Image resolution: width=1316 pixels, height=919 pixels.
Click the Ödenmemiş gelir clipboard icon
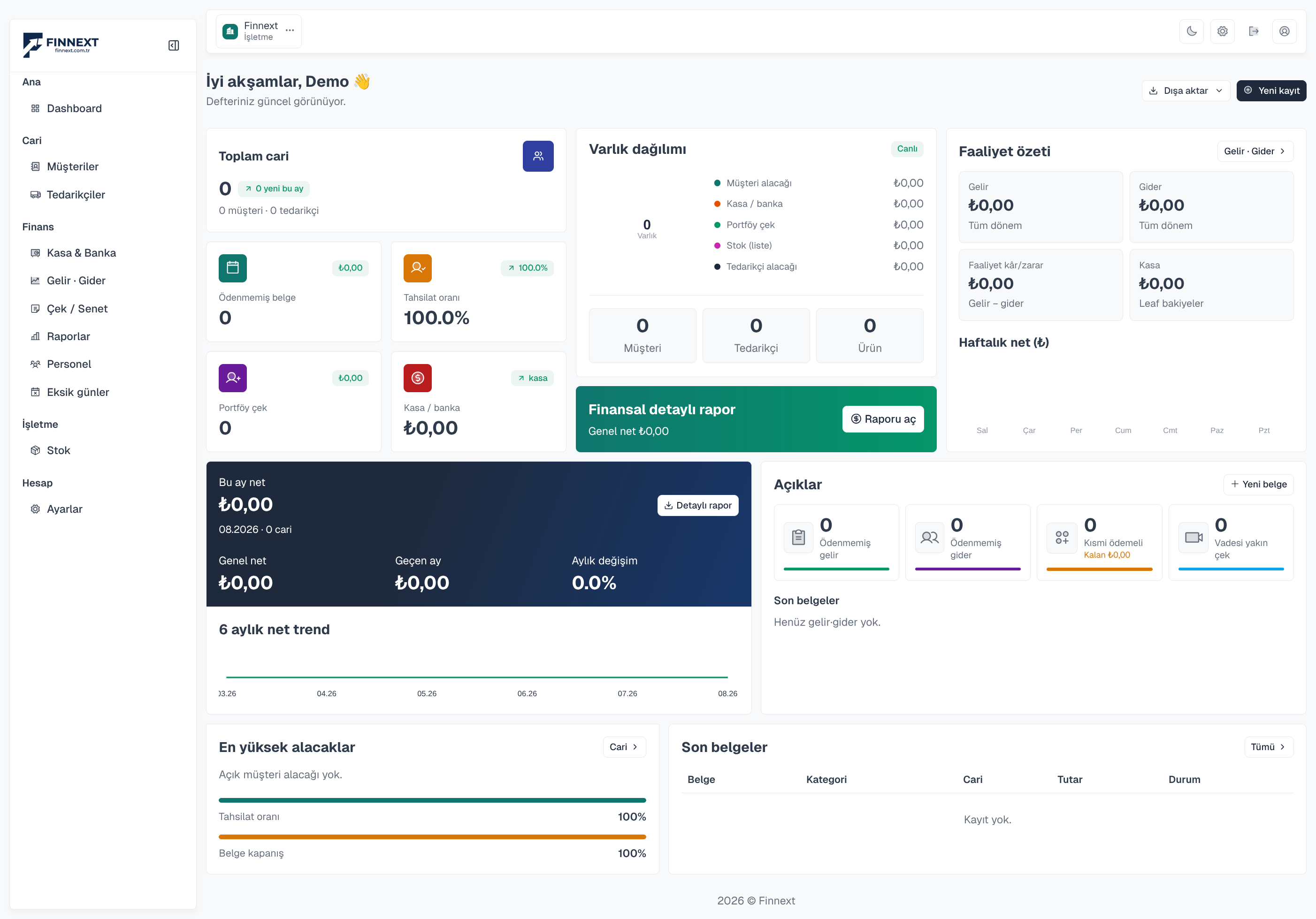pos(798,538)
